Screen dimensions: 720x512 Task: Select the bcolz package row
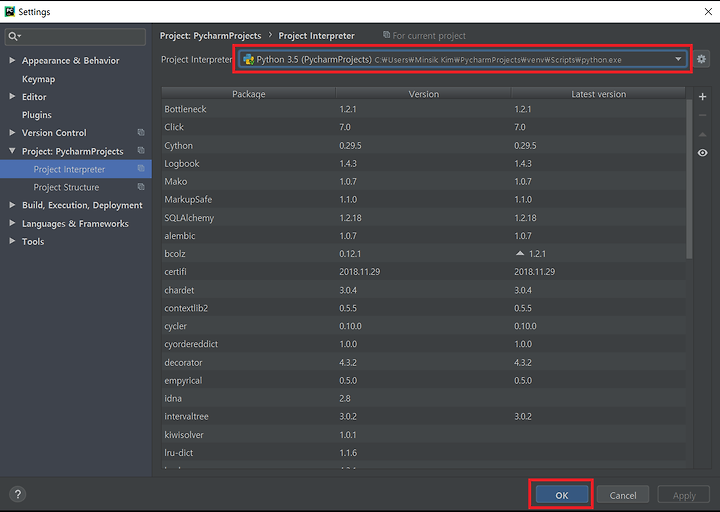[423, 253]
